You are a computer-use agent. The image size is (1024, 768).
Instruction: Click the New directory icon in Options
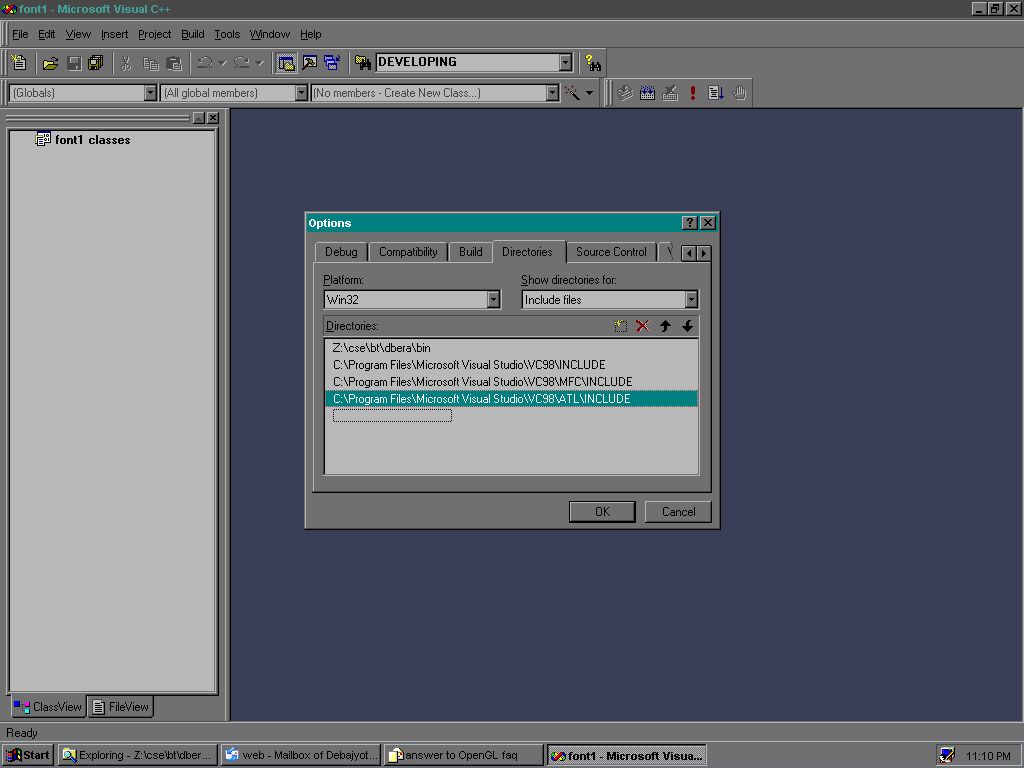click(621, 326)
